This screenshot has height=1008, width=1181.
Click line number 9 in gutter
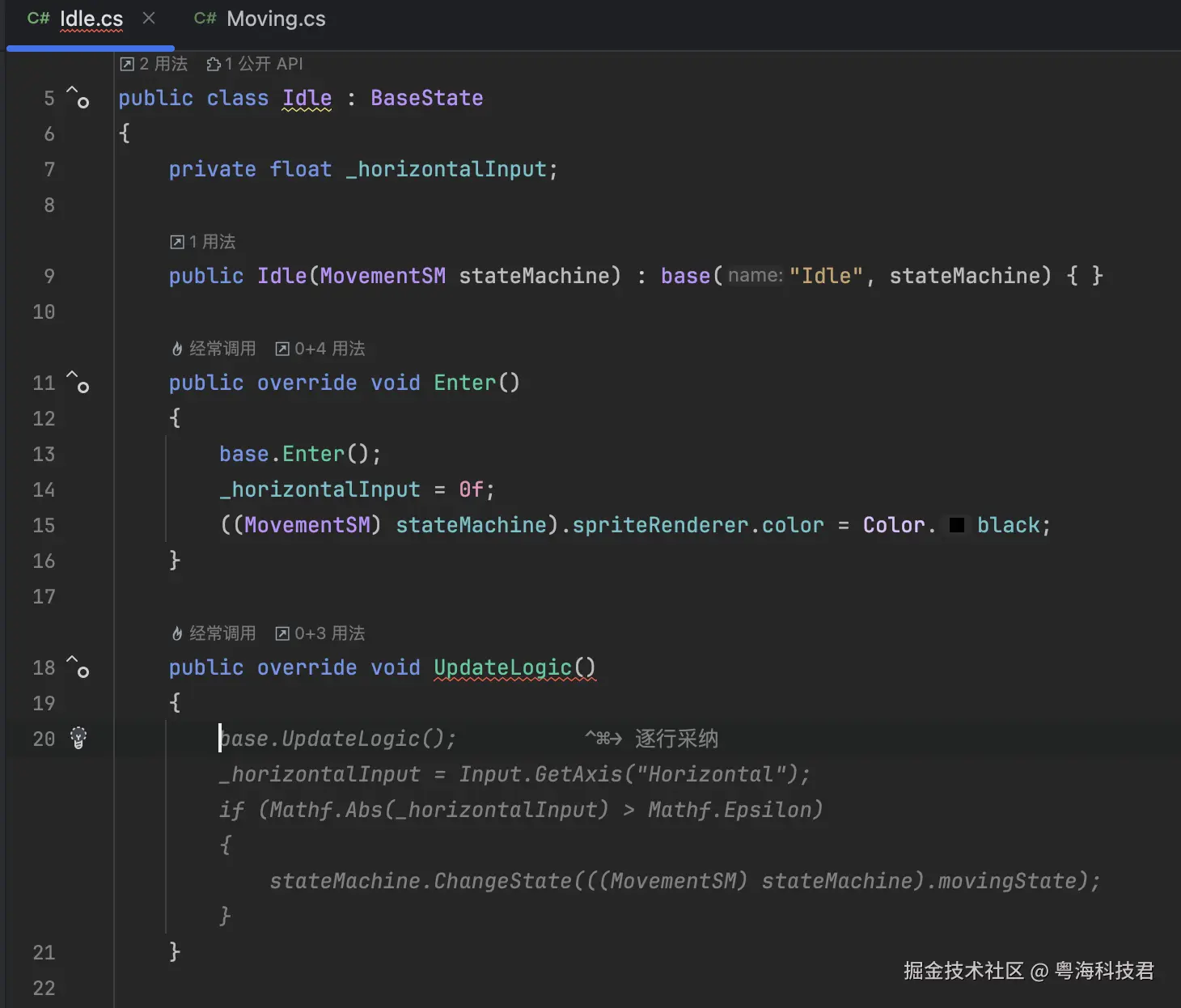pyautogui.click(x=49, y=276)
